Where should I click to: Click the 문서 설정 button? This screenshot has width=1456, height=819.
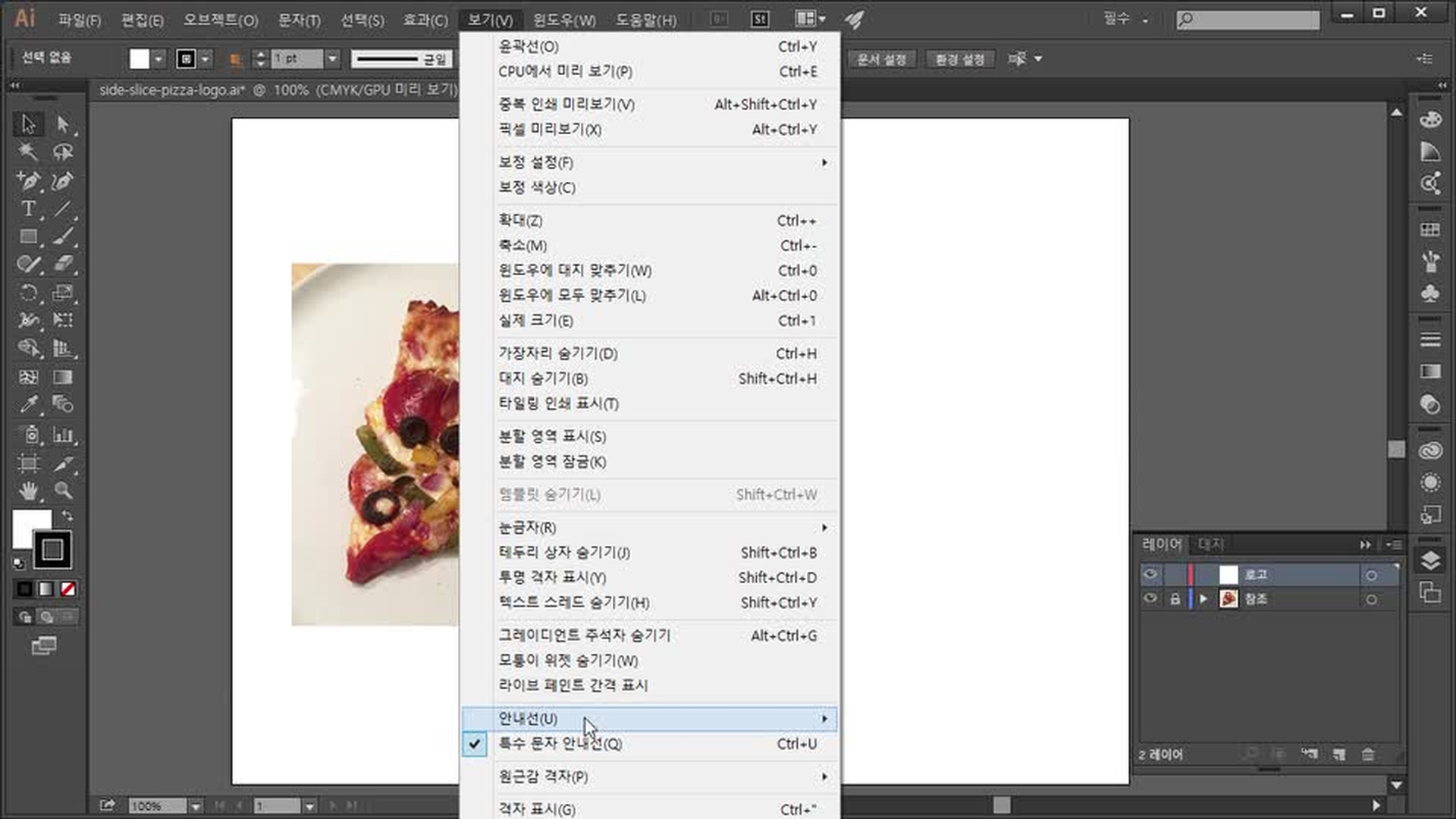click(881, 59)
